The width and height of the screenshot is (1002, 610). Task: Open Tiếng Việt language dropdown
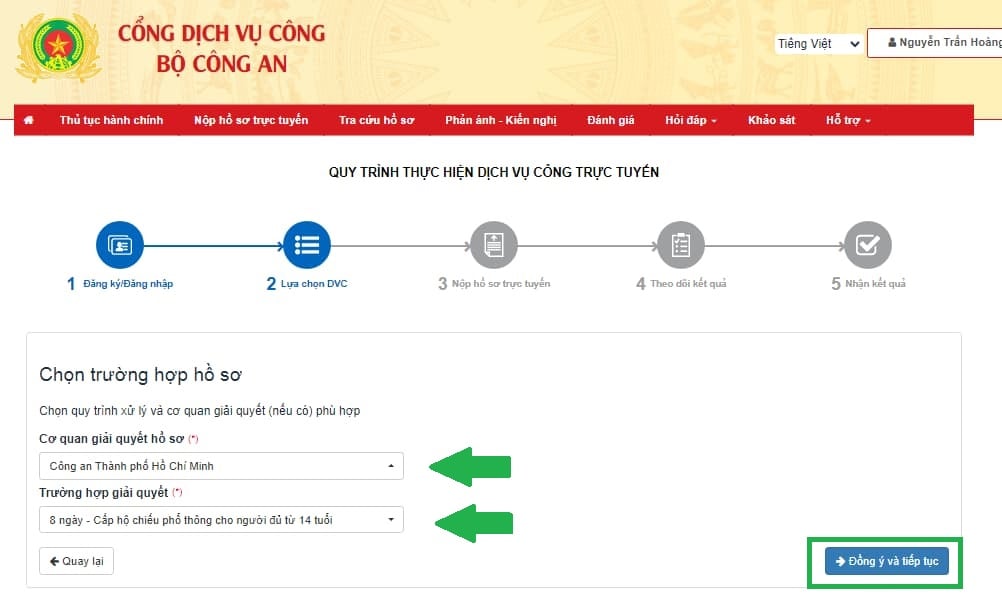[x=819, y=43]
